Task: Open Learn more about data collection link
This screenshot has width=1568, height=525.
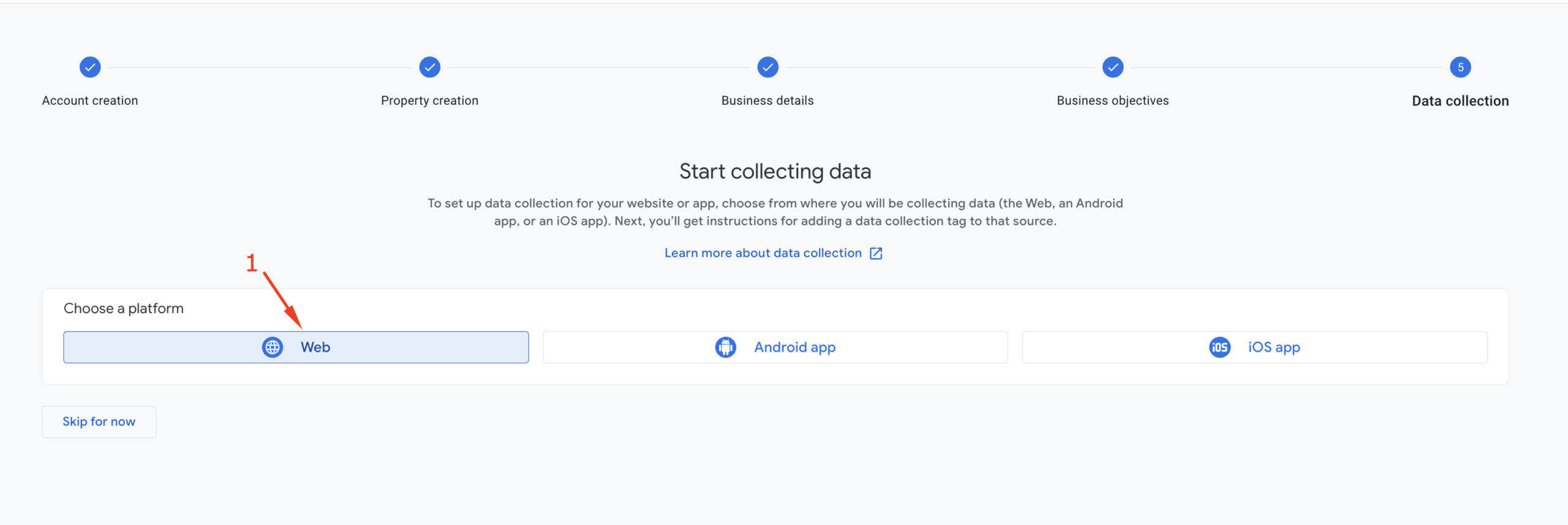Action: 763,253
